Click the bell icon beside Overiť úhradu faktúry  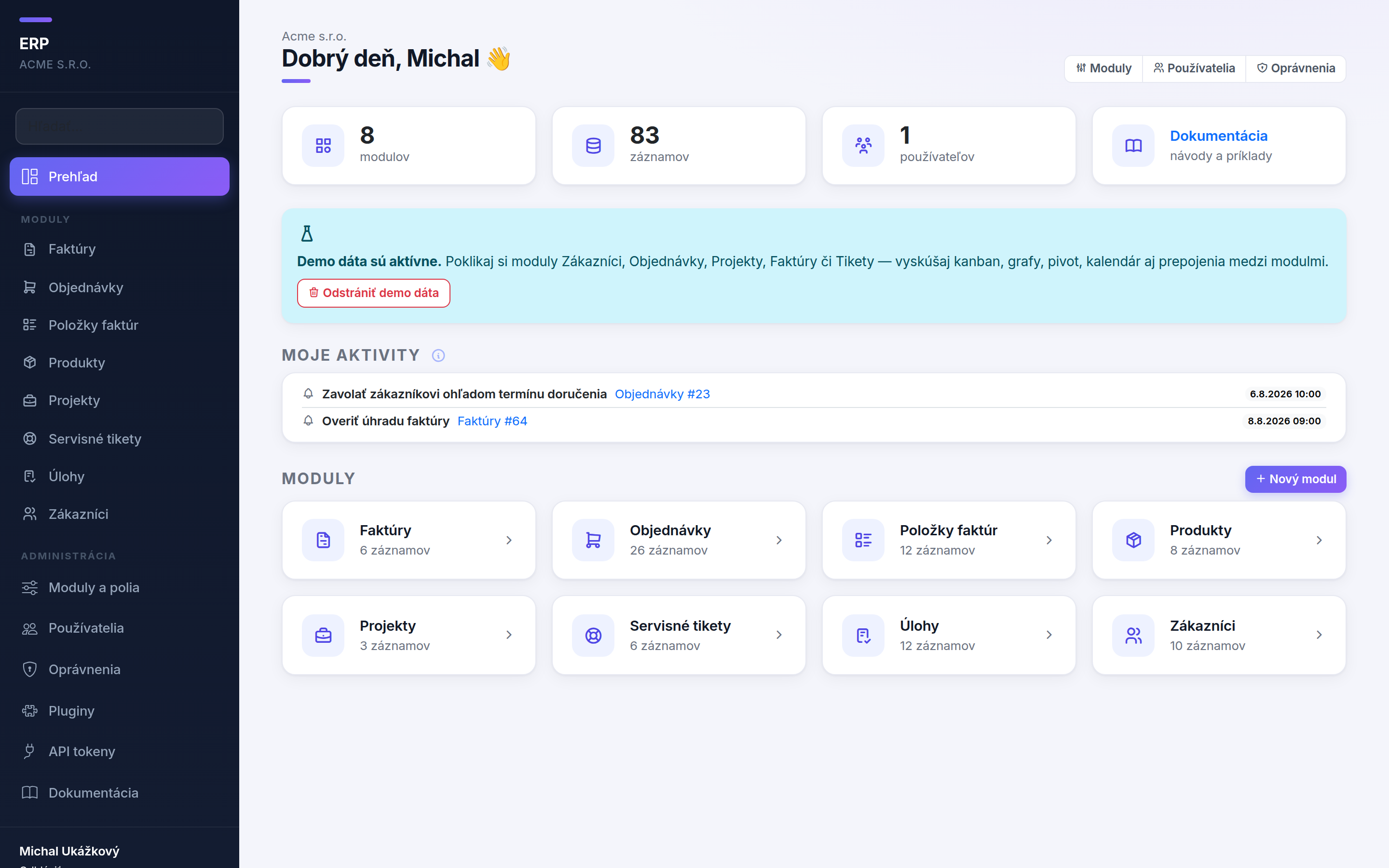(308, 421)
